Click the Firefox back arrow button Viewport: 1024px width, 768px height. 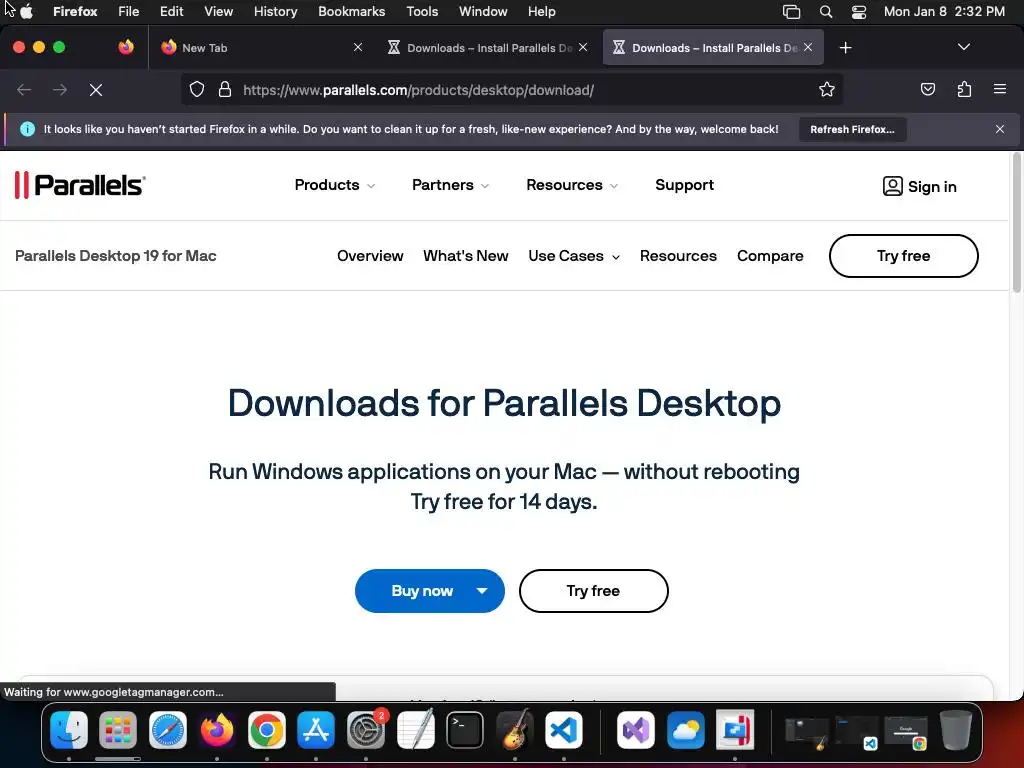click(24, 90)
